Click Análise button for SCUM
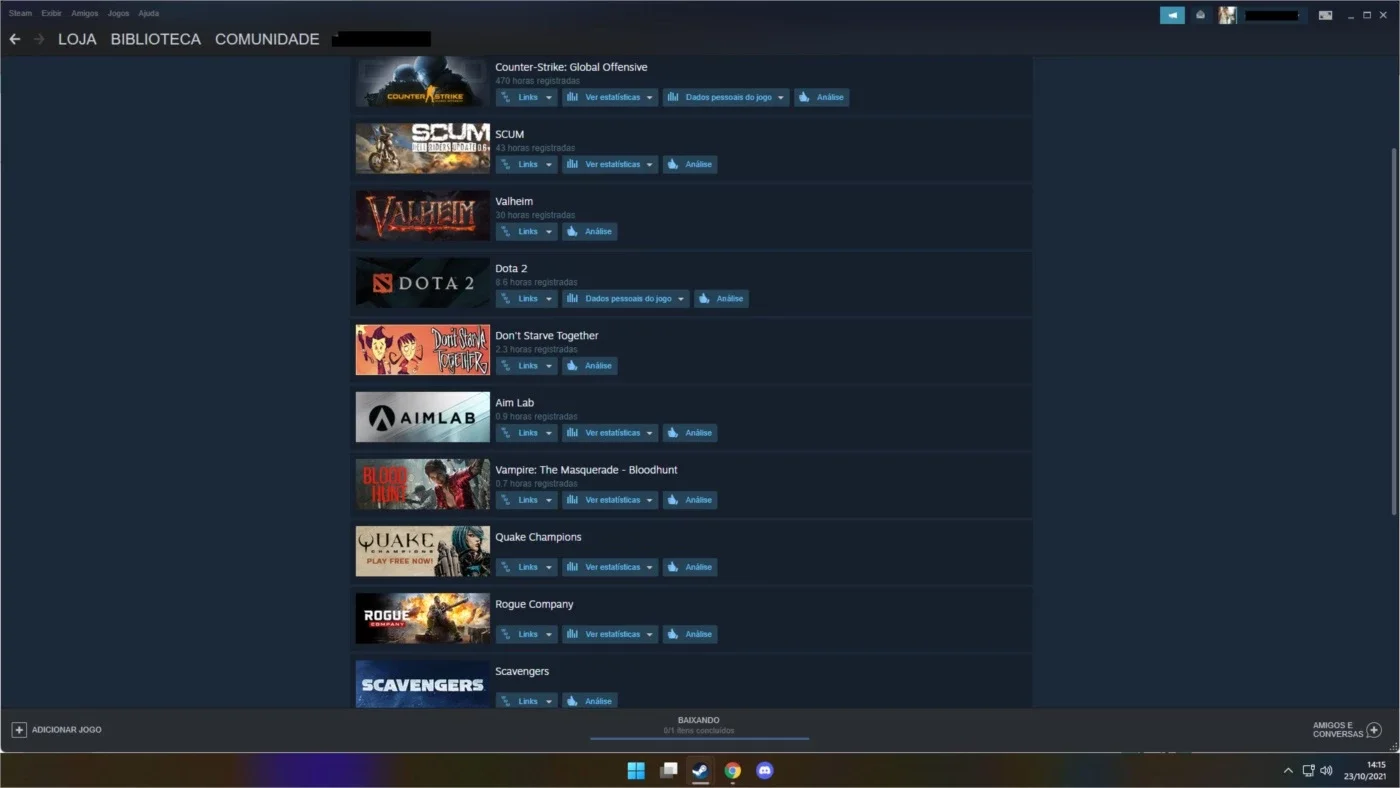Screen dimensions: 1400x788 tap(690, 164)
